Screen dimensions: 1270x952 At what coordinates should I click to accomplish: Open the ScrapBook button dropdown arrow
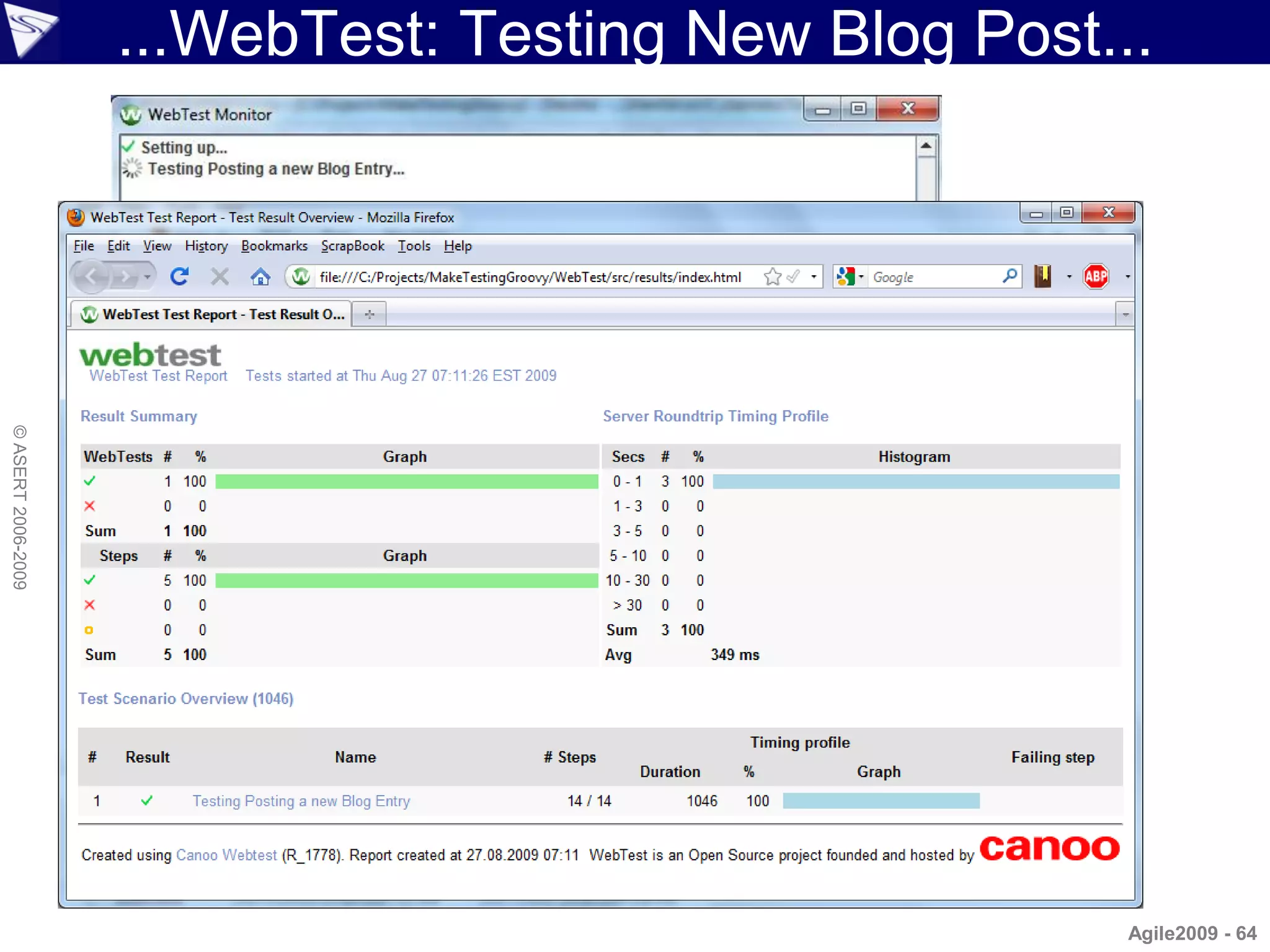1069,277
